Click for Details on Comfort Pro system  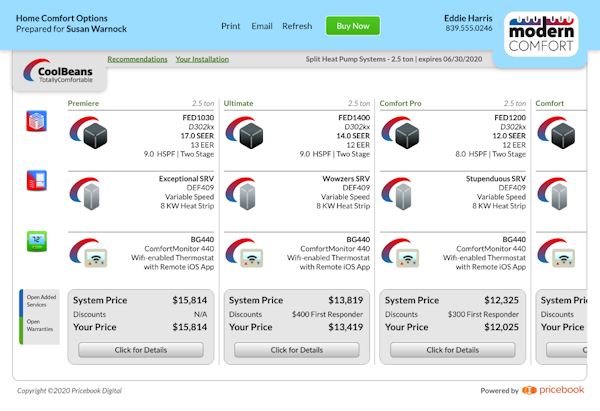pyautogui.click(x=452, y=350)
